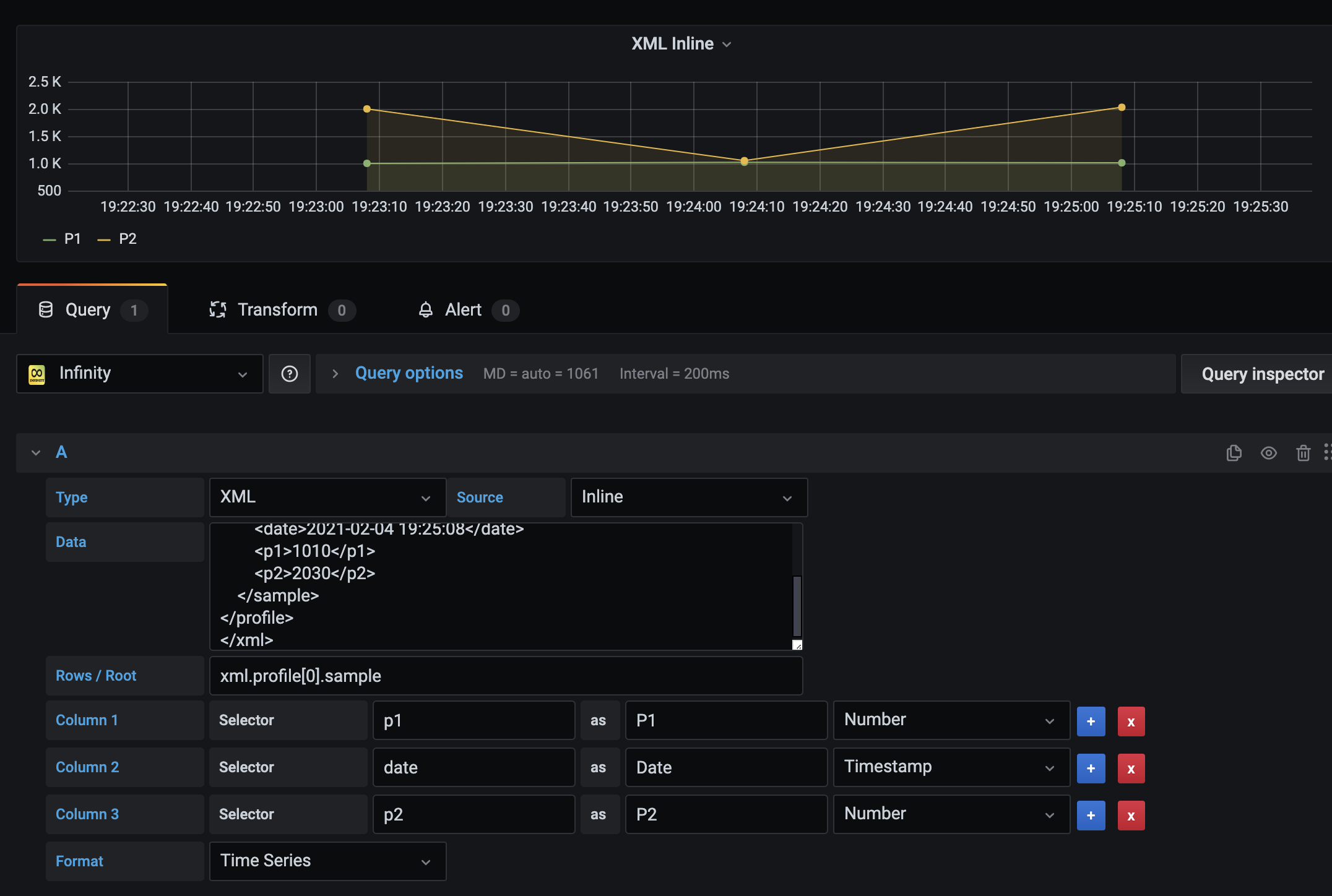Switch to the Transform tab
Screen dimensions: 1332x896
point(277,310)
